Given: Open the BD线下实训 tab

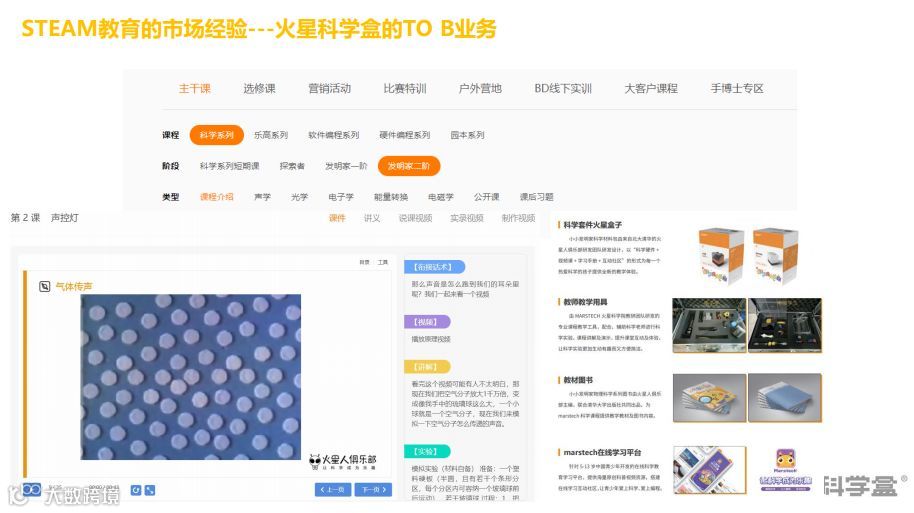Looking at the screenshot, I should [563, 89].
